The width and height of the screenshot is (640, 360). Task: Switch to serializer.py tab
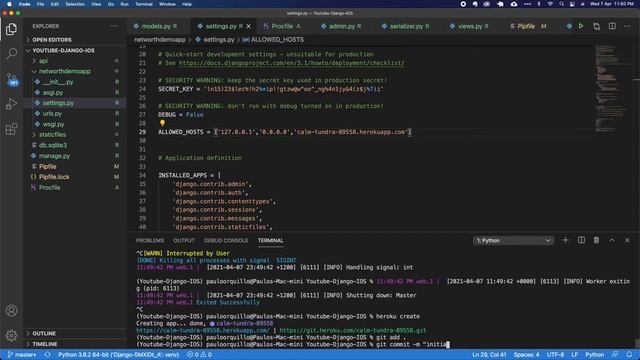pyautogui.click(x=406, y=26)
